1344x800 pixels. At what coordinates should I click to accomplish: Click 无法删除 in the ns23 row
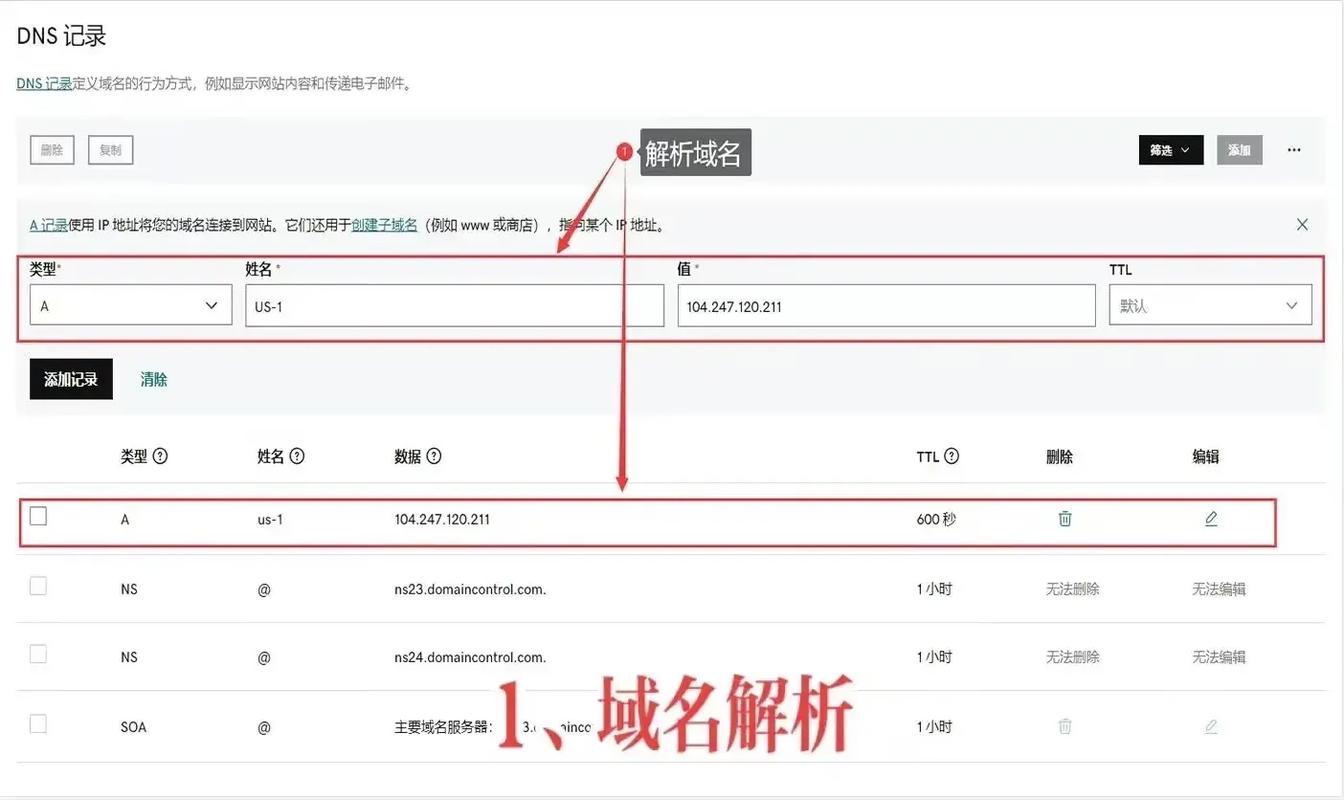[x=1073, y=589]
